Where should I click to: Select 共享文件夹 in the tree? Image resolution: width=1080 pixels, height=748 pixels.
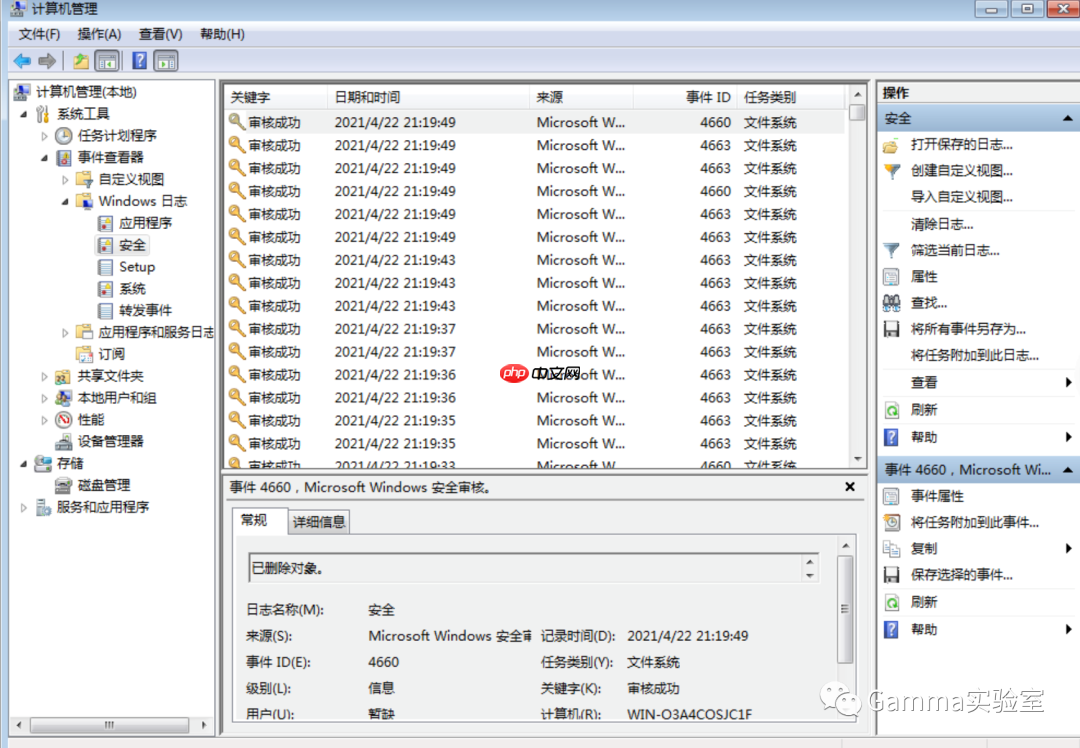tap(110, 376)
